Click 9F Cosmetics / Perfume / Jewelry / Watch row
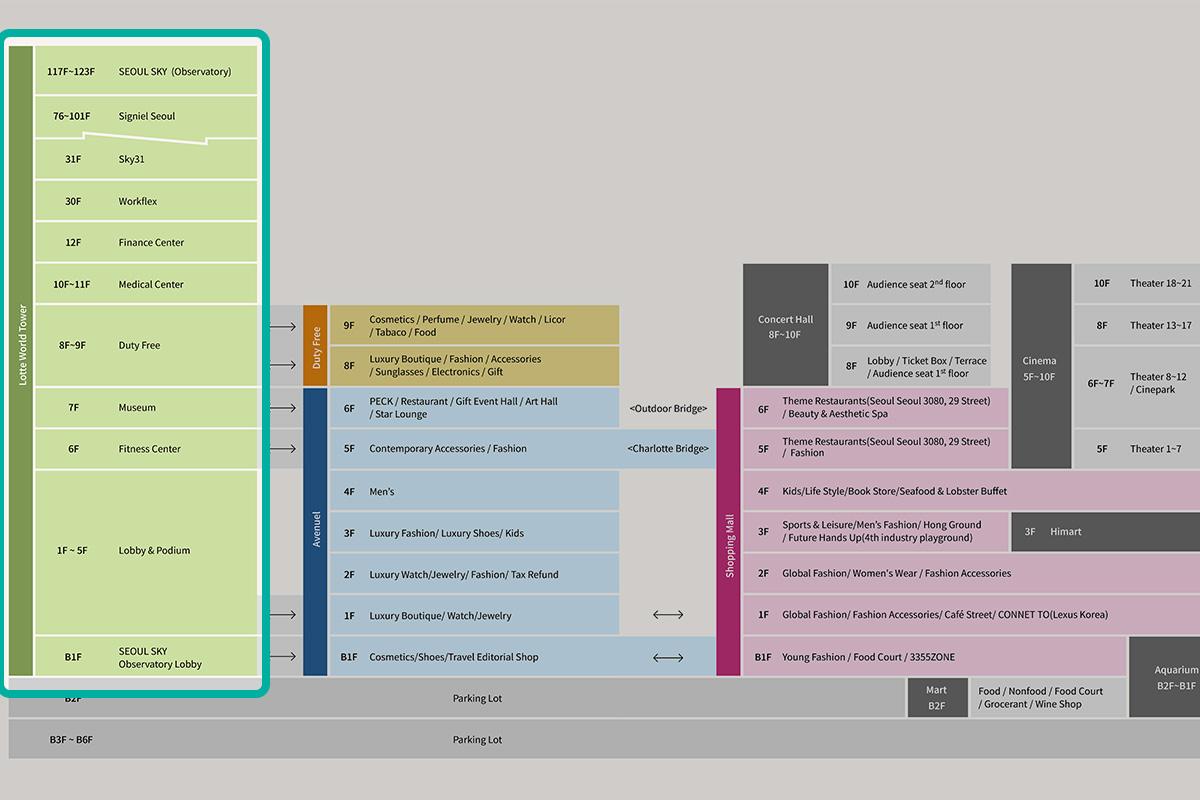 [475, 325]
